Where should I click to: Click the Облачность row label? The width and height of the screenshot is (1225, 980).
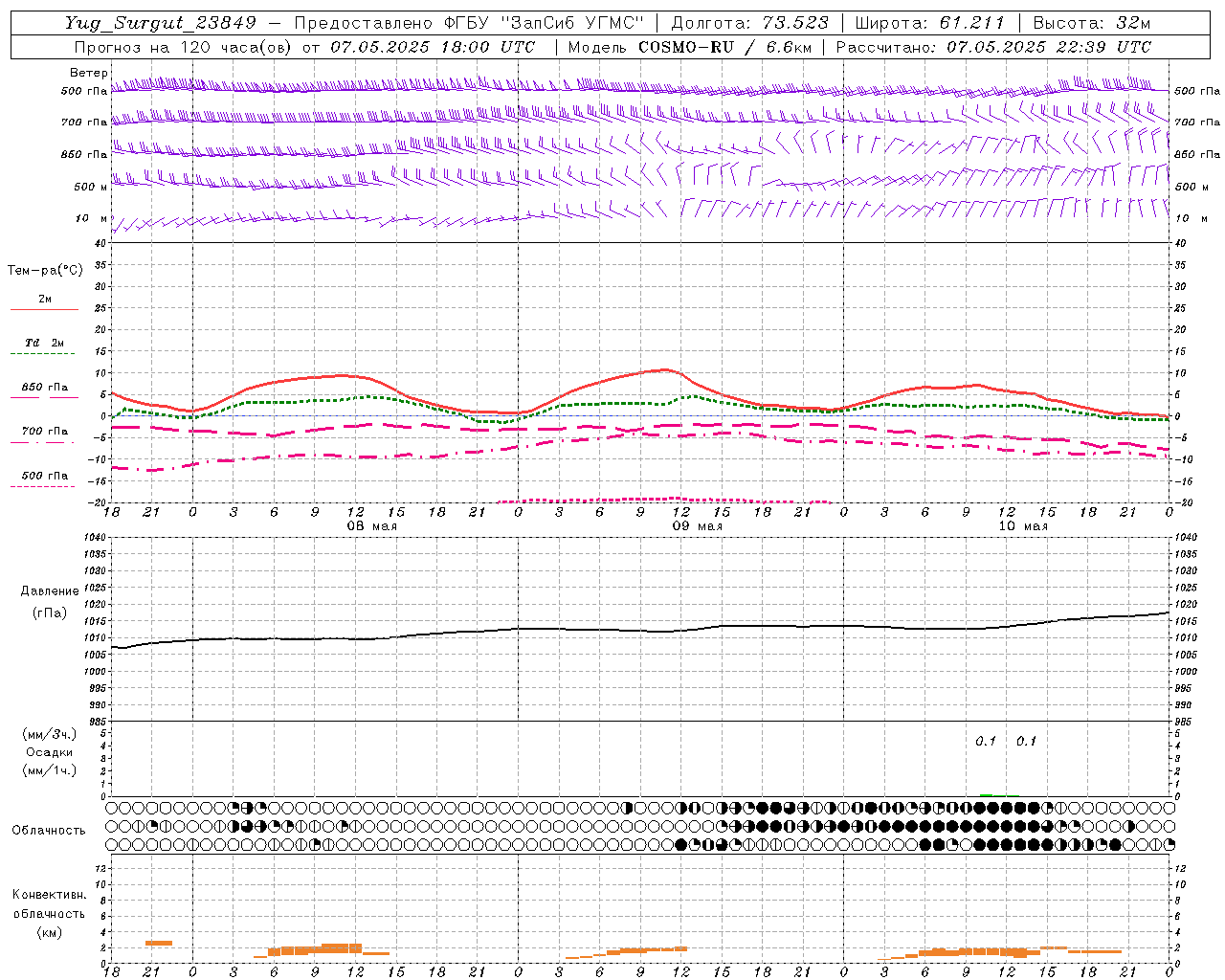[49, 830]
